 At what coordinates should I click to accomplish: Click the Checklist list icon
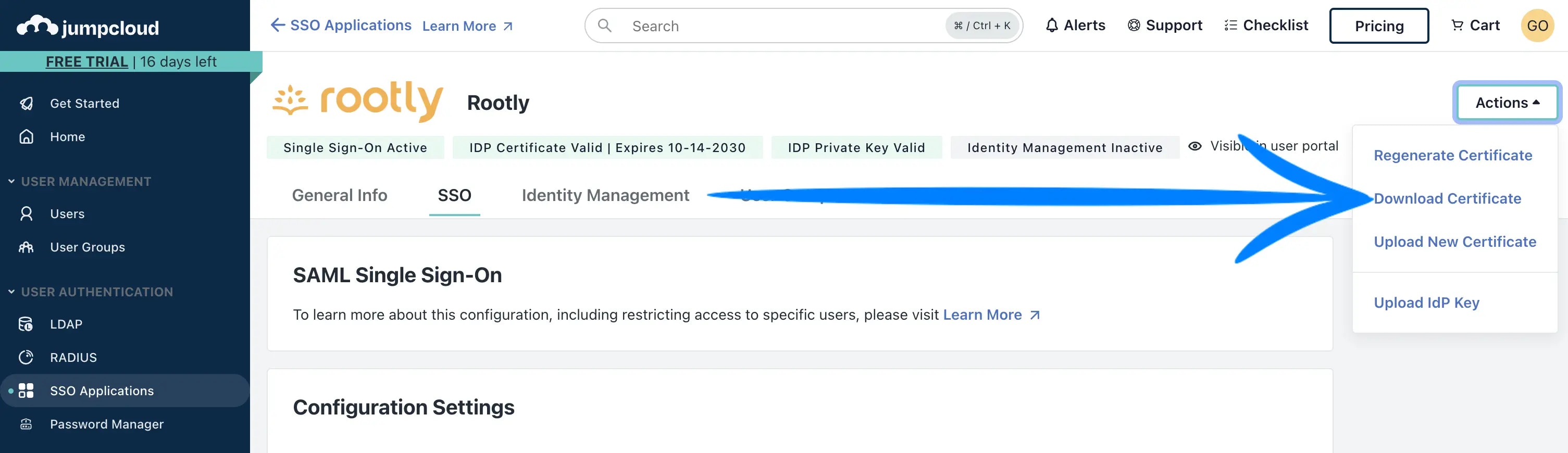1231,26
